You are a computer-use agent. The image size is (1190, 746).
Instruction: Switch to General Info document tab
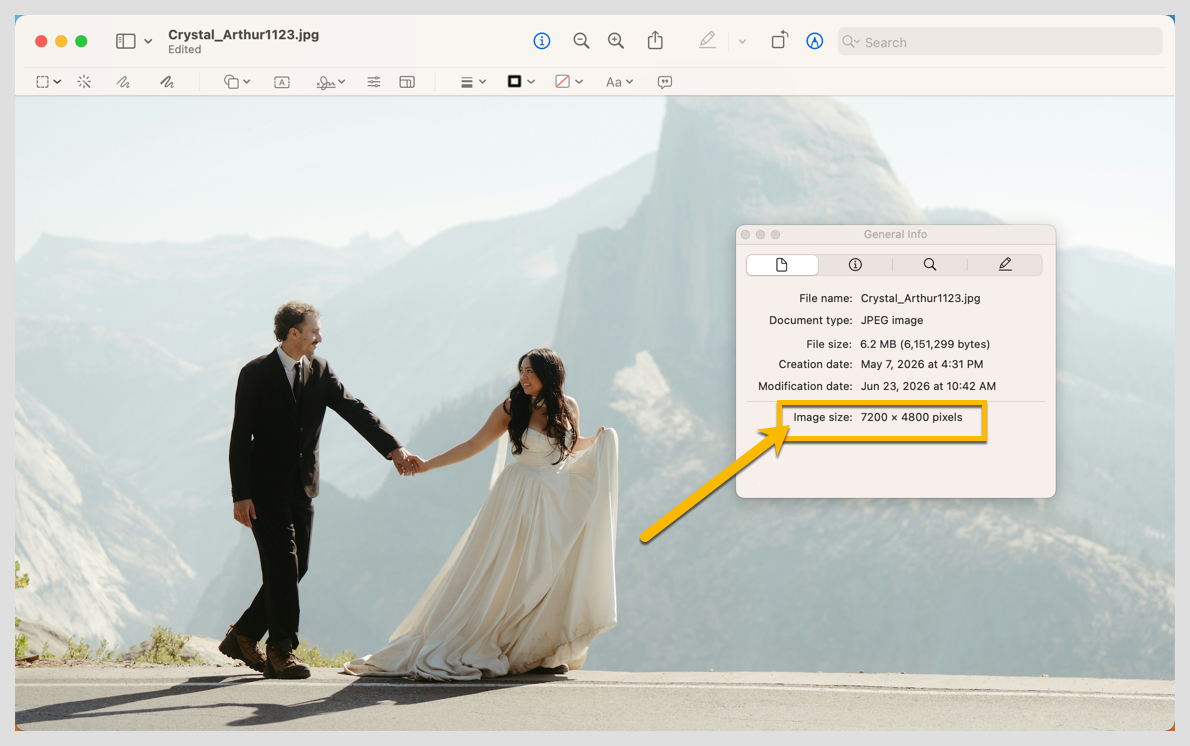point(782,265)
